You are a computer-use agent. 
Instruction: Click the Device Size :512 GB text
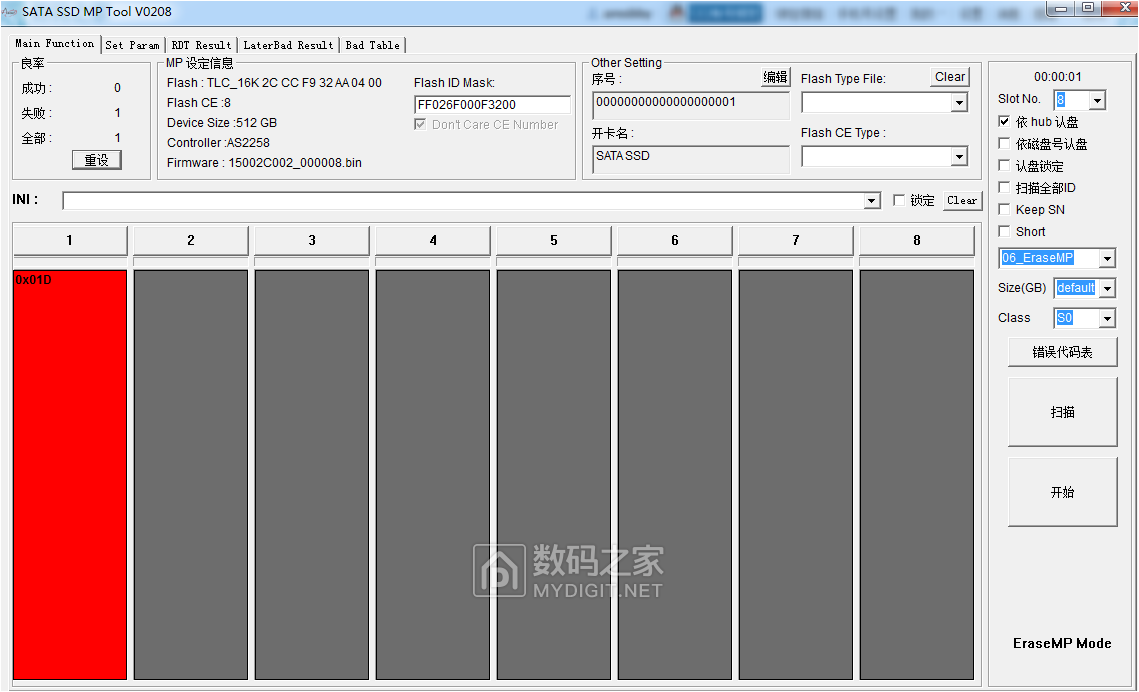coord(222,123)
